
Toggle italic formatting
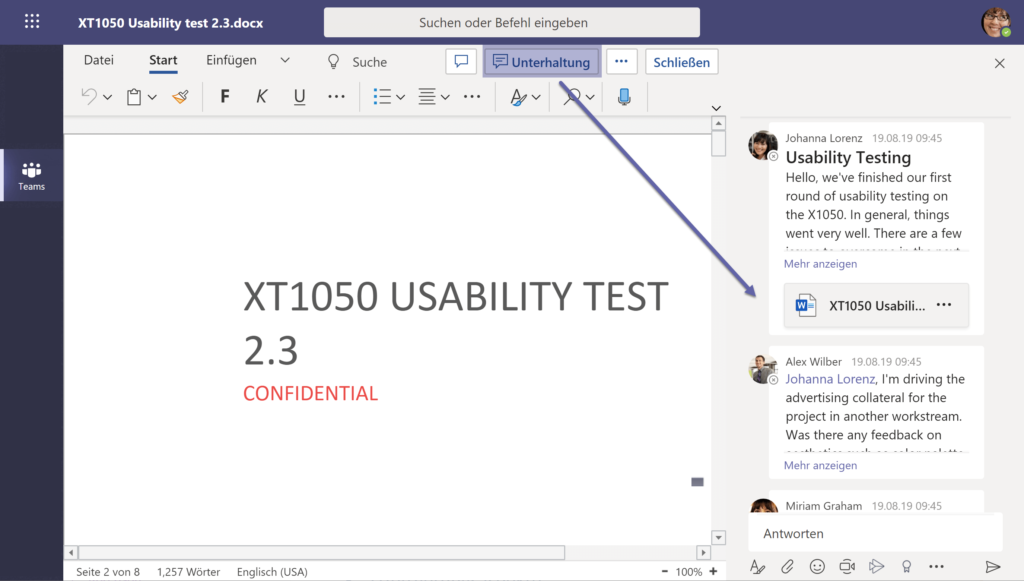(x=261, y=96)
